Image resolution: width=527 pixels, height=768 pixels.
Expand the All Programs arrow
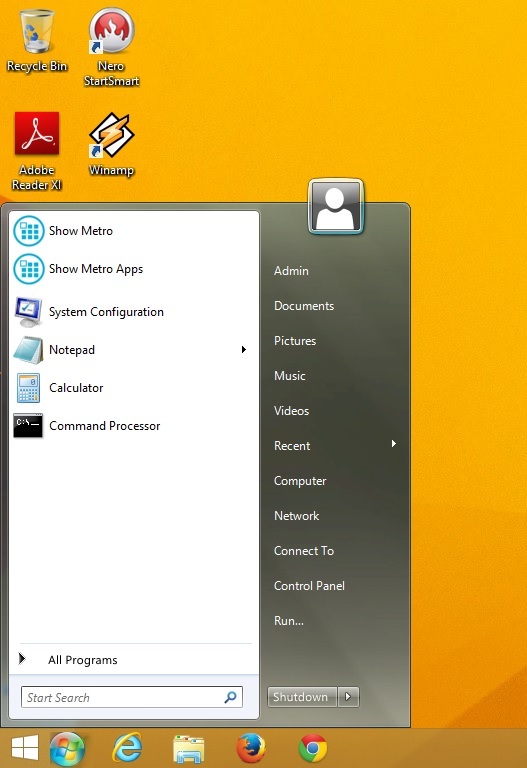22,658
